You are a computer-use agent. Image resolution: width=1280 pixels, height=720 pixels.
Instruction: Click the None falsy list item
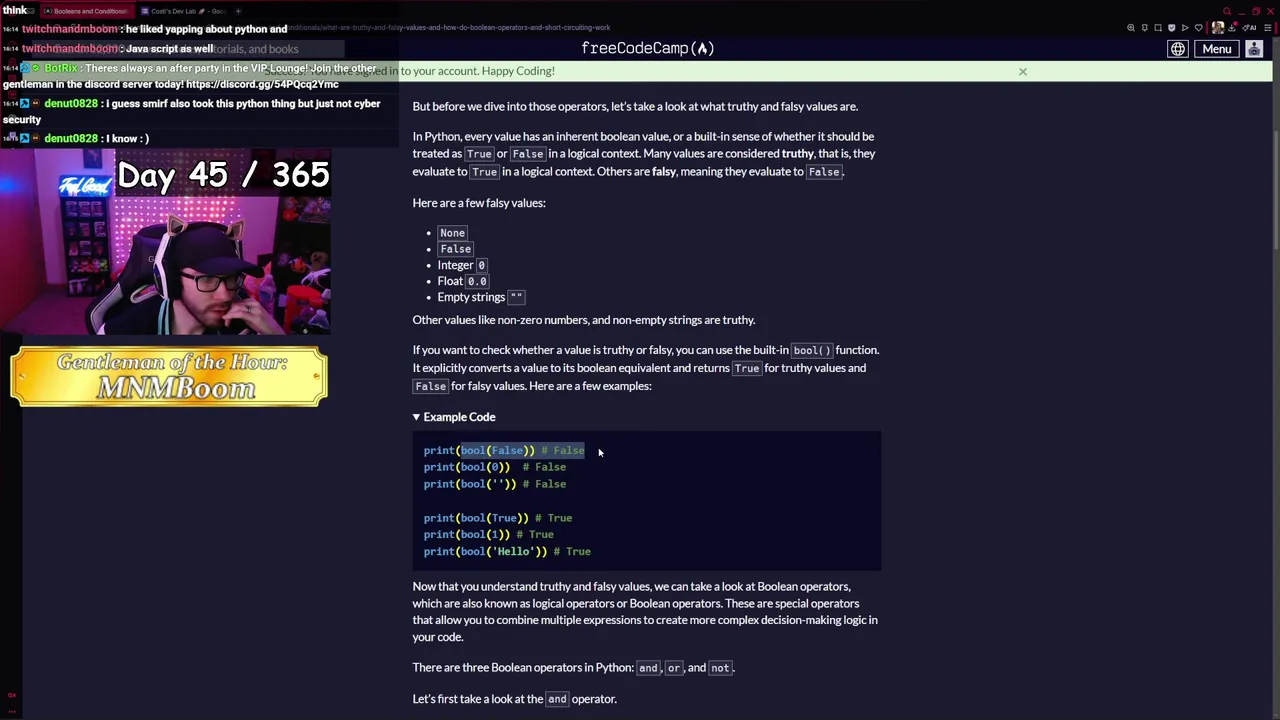[452, 233]
